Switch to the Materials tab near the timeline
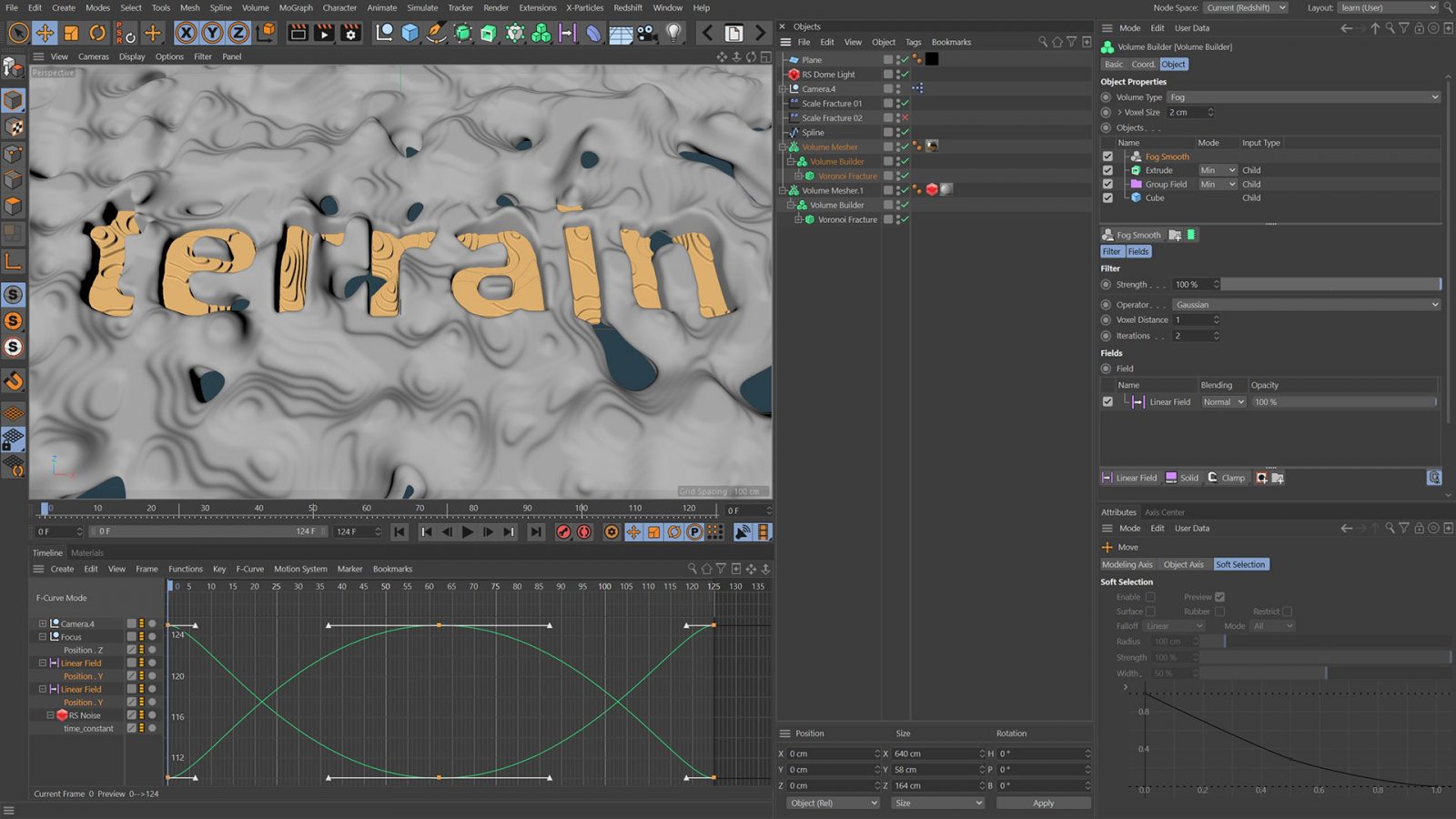The height and width of the screenshot is (819, 1456). click(87, 552)
